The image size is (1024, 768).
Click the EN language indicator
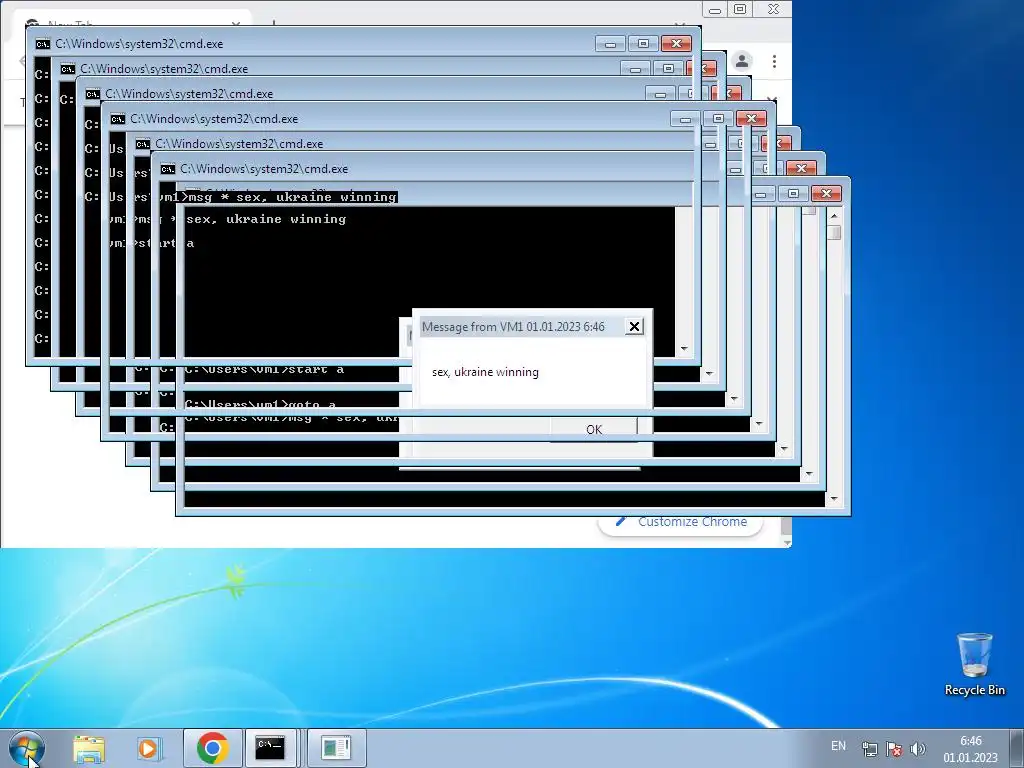[839, 745]
